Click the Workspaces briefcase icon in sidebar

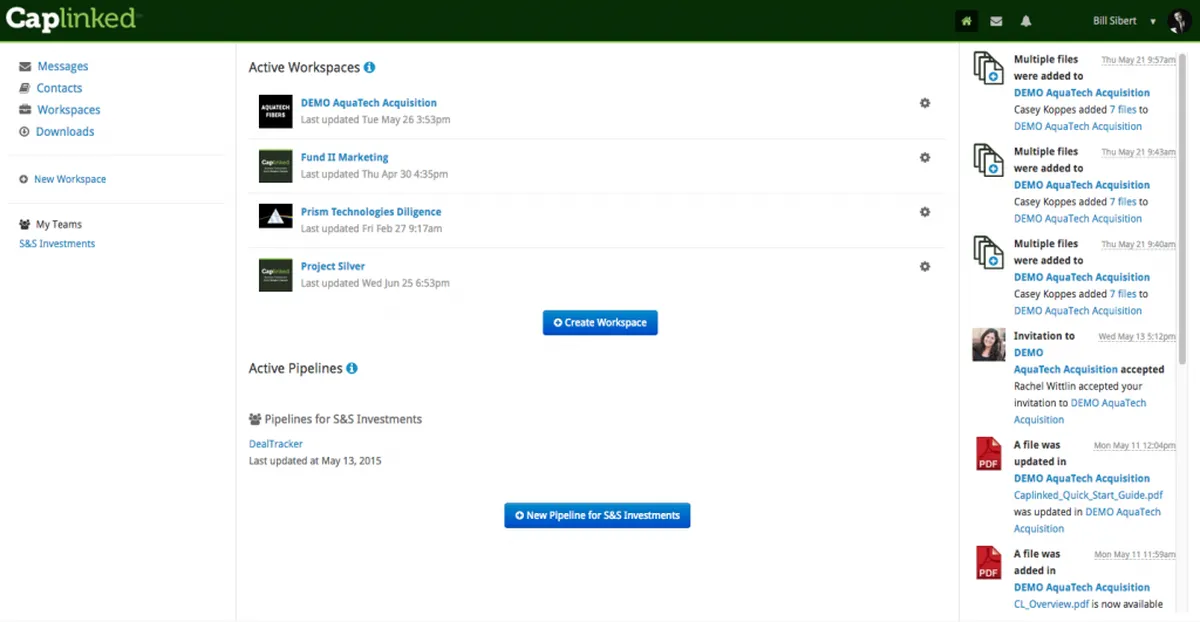tap(25, 110)
